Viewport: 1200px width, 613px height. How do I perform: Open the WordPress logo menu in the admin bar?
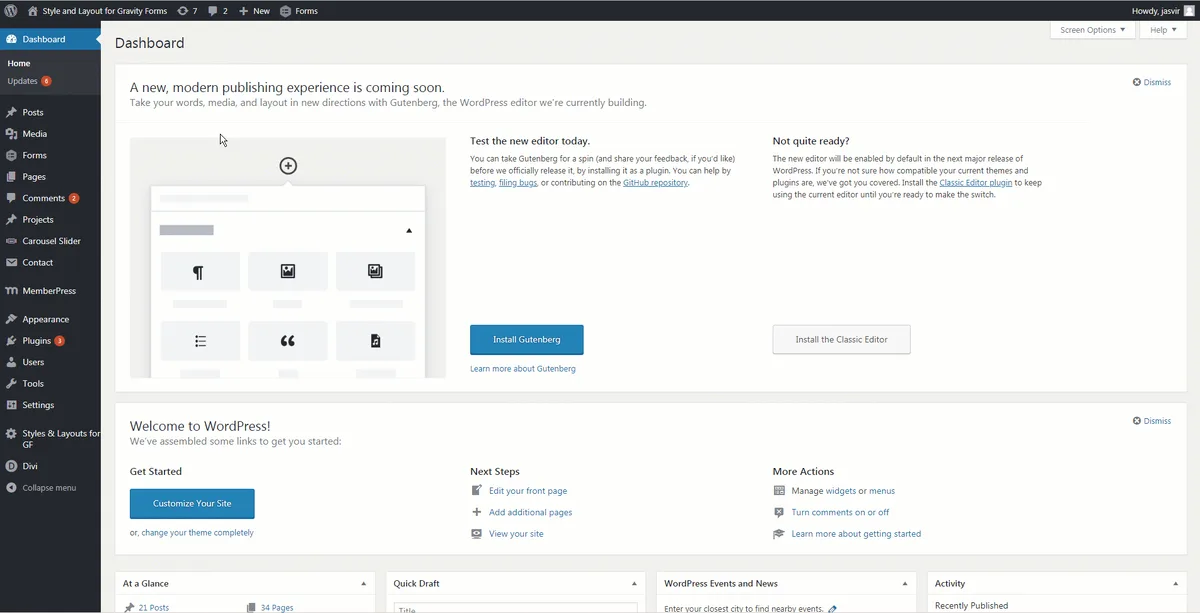coord(11,10)
